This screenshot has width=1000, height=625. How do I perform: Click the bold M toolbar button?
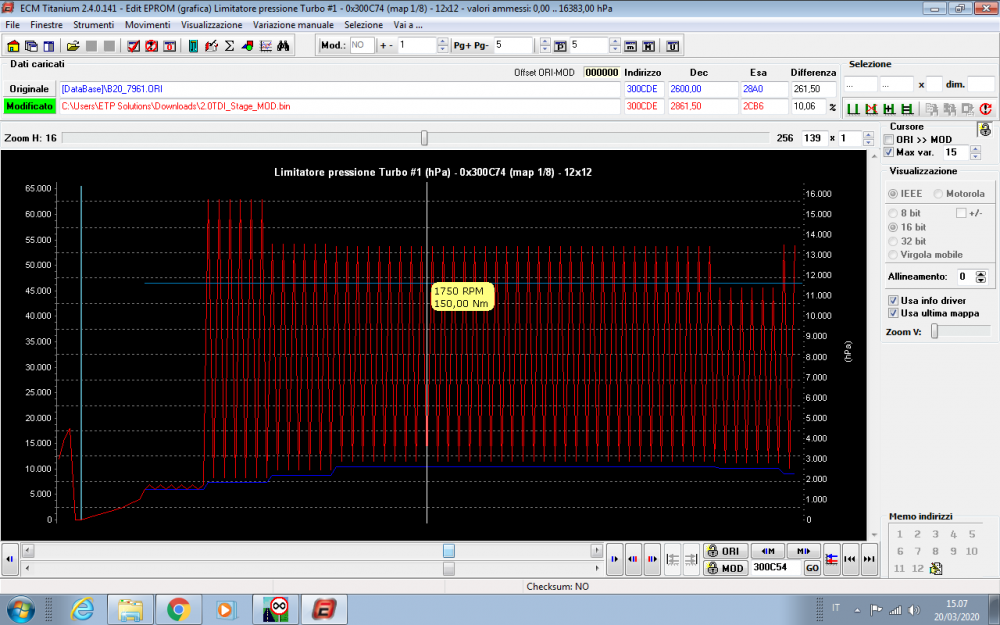648,46
